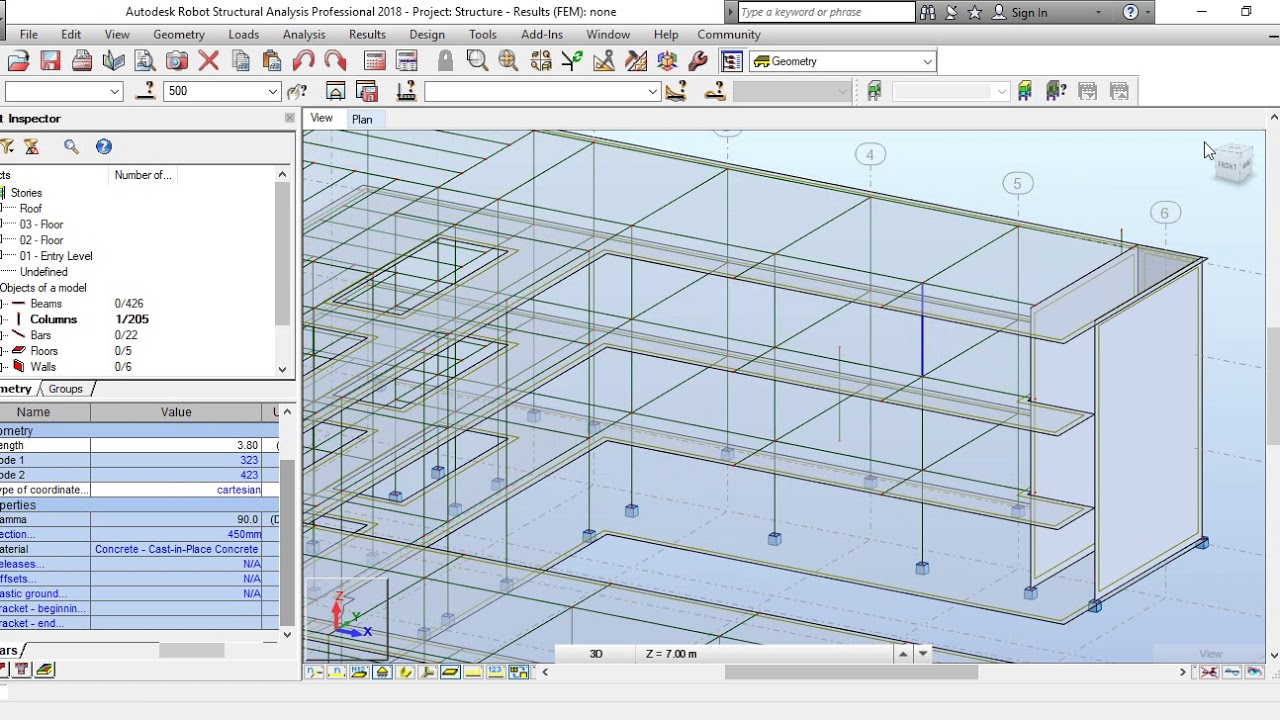This screenshot has height=720, width=1280.
Task: Open the dropdown showing value 500
Action: tap(272, 91)
